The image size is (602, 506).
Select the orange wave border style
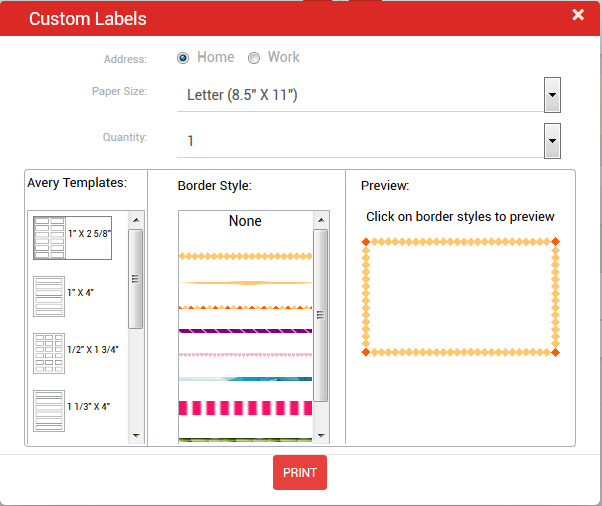[x=245, y=283]
